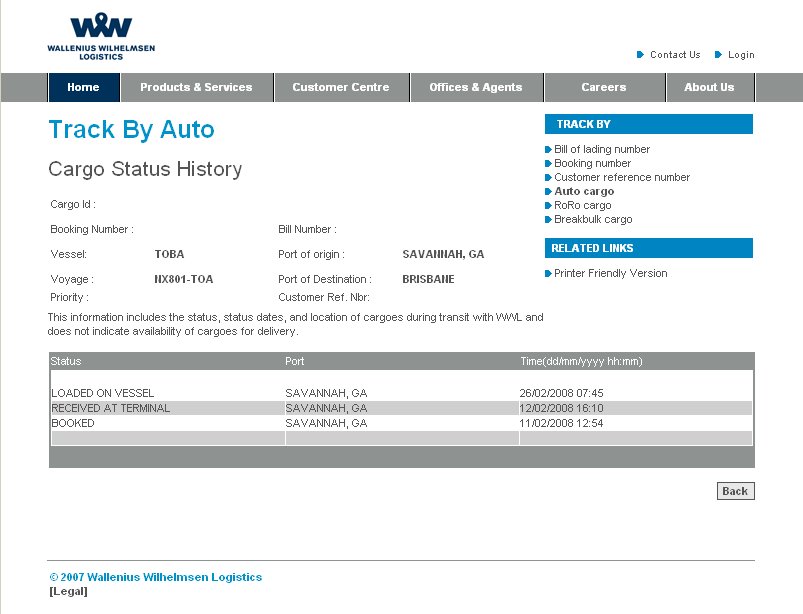Click the Login arrow icon

[x=719, y=55]
